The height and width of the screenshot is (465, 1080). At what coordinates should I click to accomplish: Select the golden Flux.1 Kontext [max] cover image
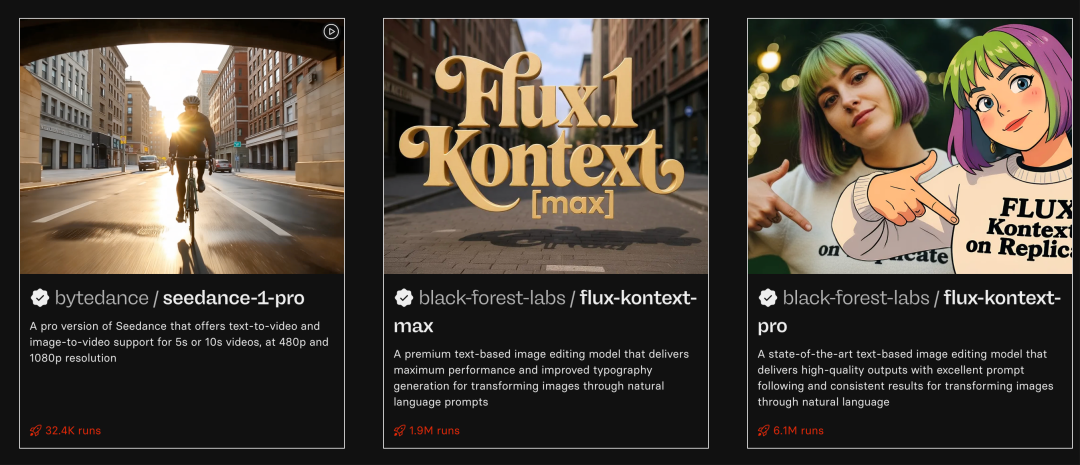546,146
